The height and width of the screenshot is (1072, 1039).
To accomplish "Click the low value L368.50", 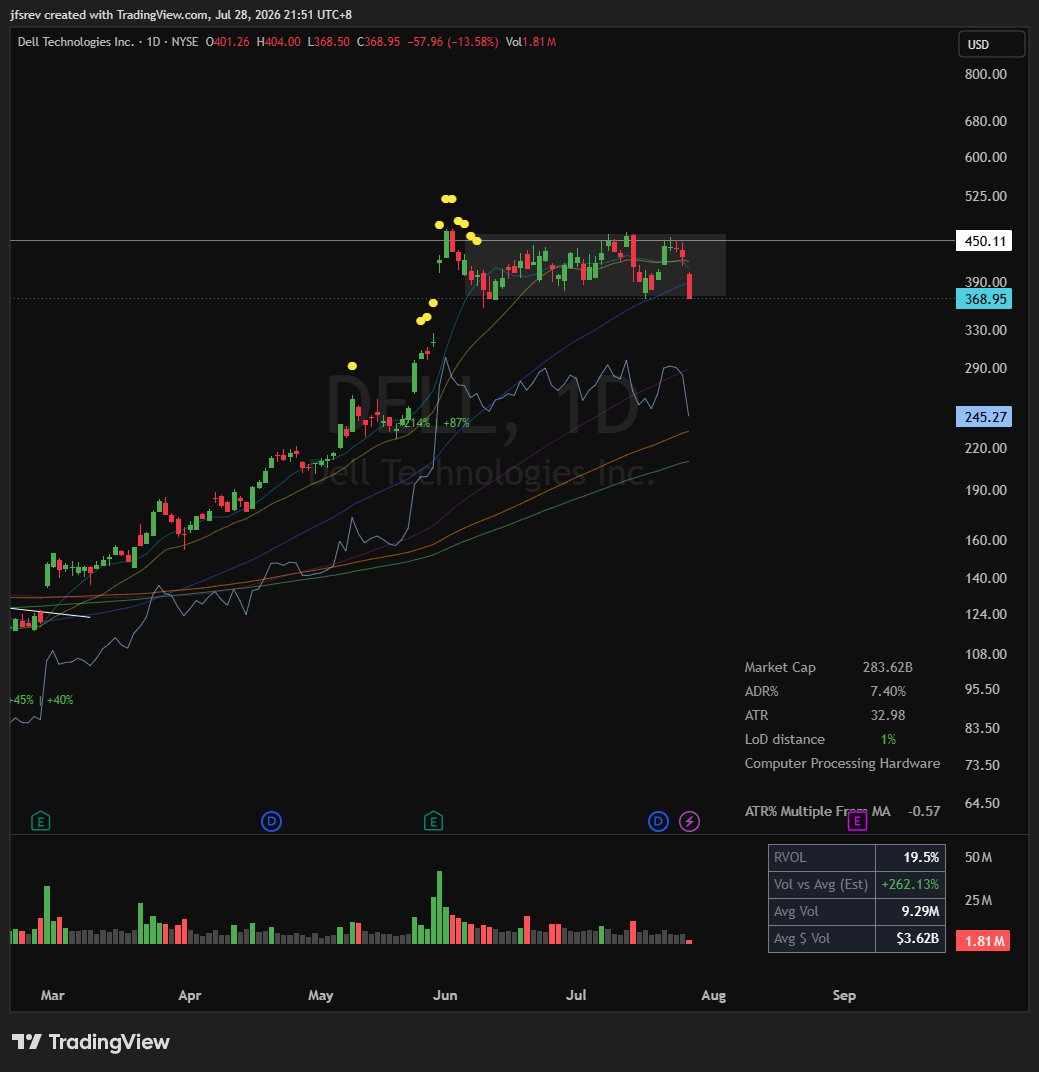I will point(328,42).
